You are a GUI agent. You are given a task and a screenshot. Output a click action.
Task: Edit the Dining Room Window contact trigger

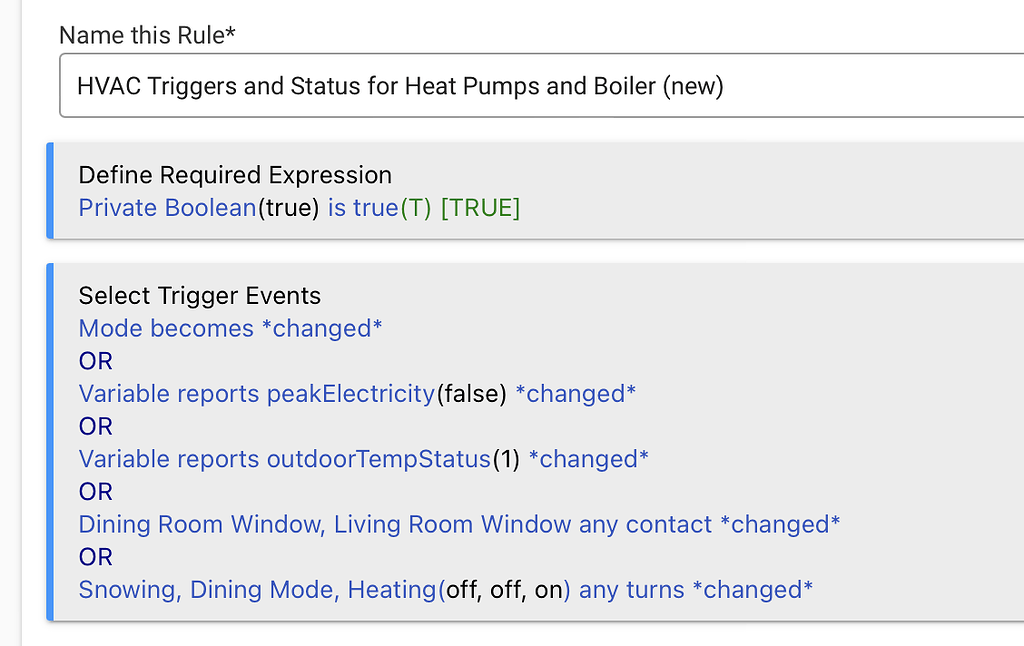[x=459, y=524]
